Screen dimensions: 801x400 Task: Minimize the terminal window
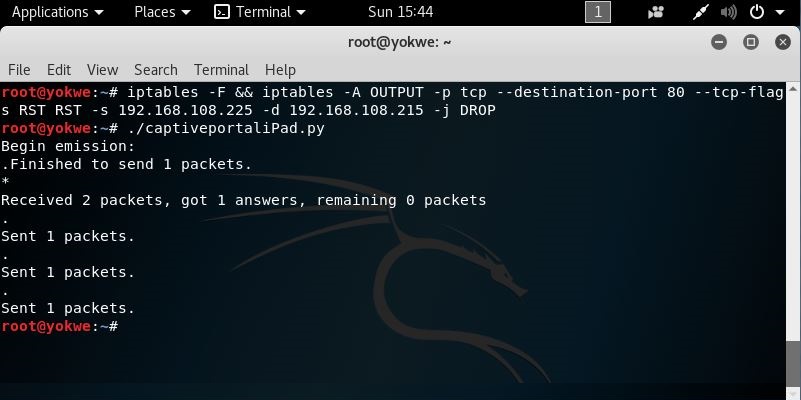click(719, 42)
